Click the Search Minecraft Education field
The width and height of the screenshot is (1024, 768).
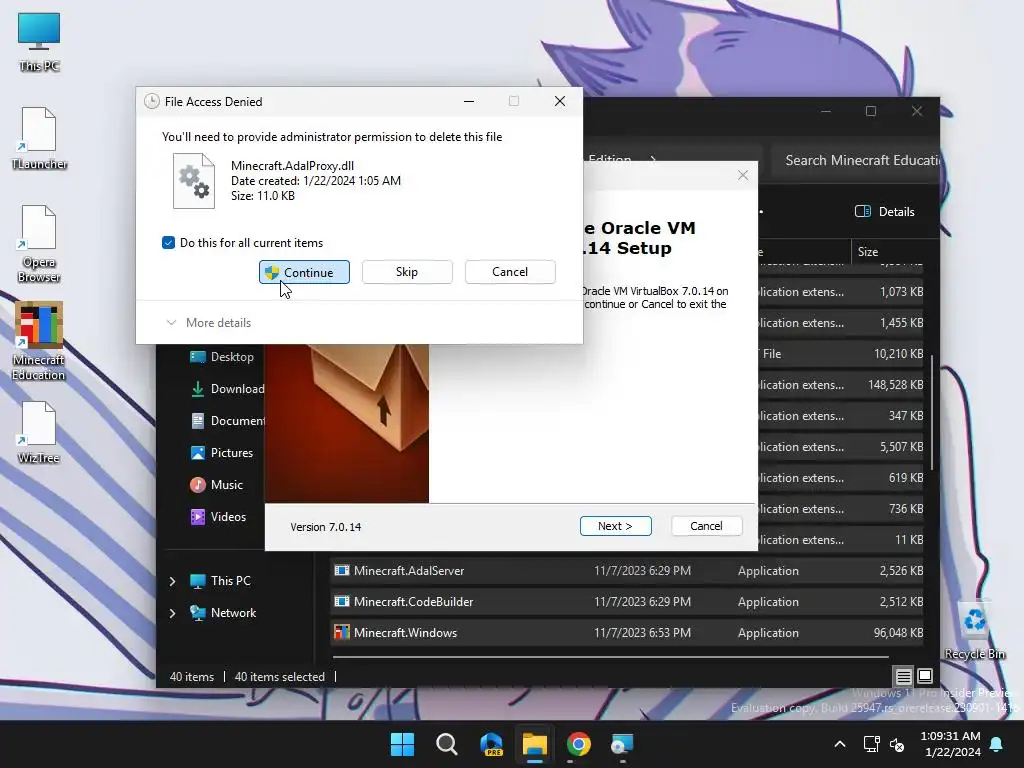(x=856, y=161)
